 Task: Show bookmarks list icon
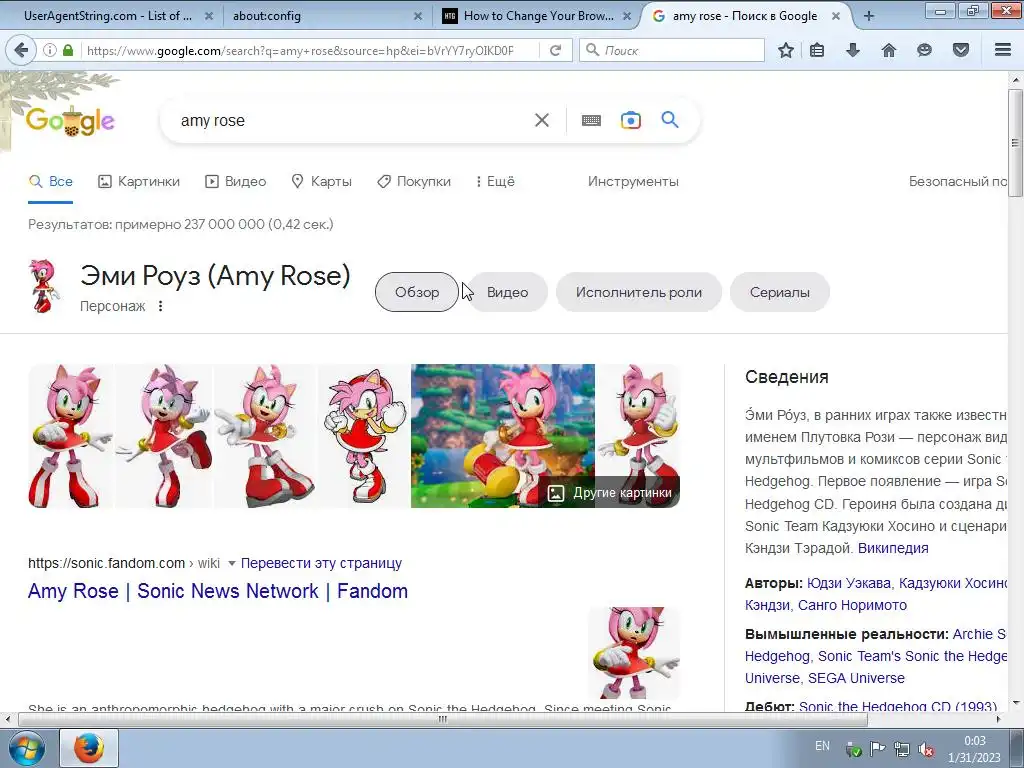817,50
